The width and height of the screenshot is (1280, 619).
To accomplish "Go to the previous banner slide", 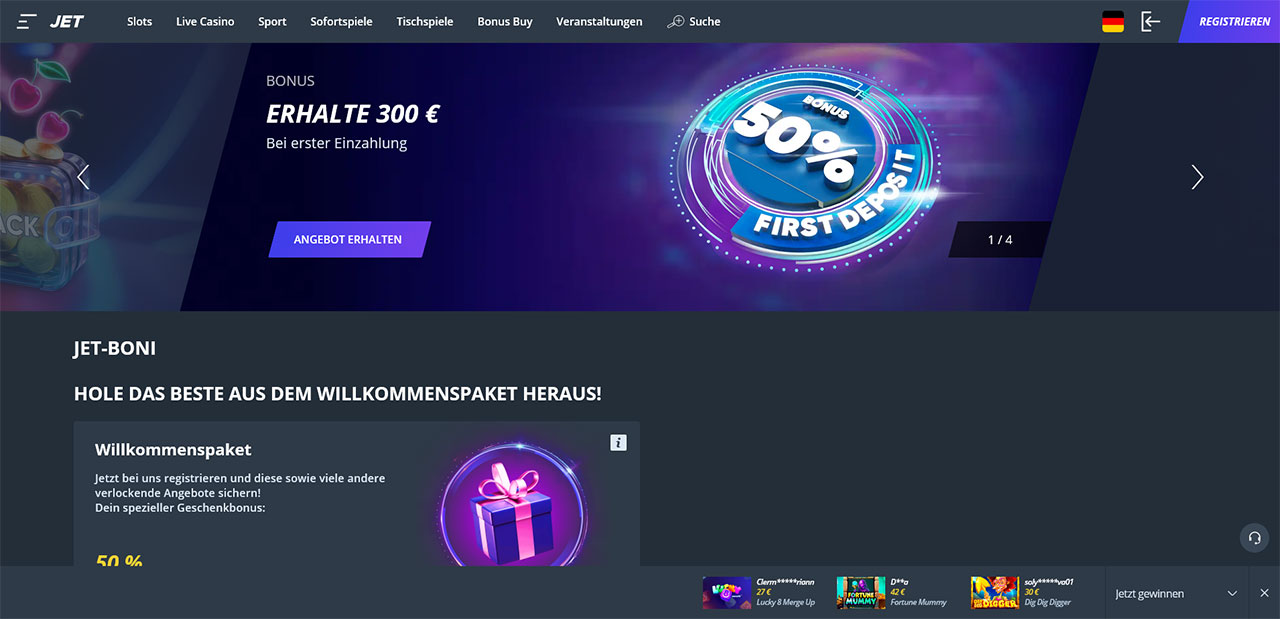I will [83, 177].
